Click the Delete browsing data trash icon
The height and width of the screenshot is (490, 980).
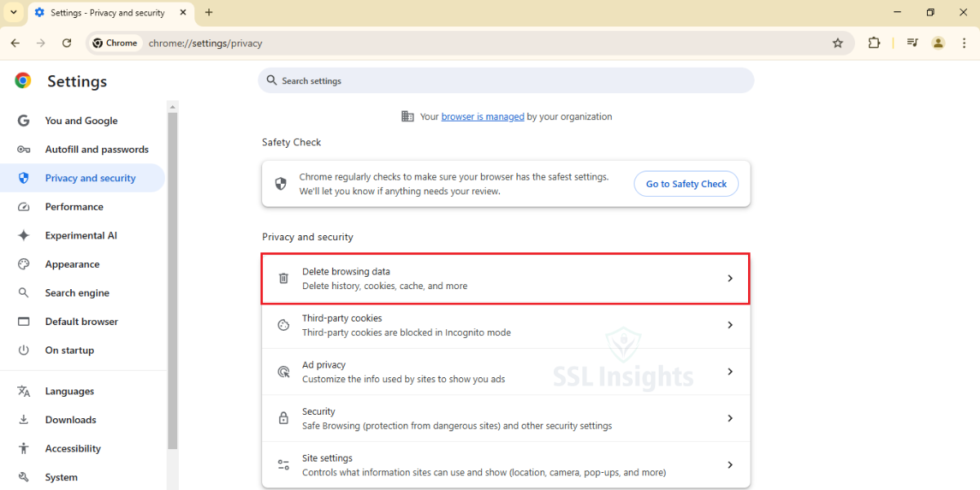pyautogui.click(x=283, y=278)
